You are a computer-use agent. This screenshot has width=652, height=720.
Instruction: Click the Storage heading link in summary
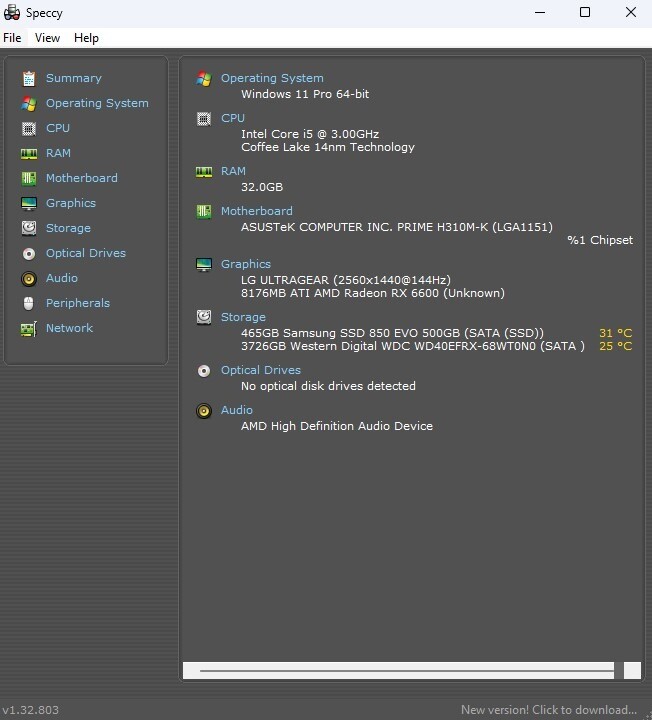pos(243,317)
